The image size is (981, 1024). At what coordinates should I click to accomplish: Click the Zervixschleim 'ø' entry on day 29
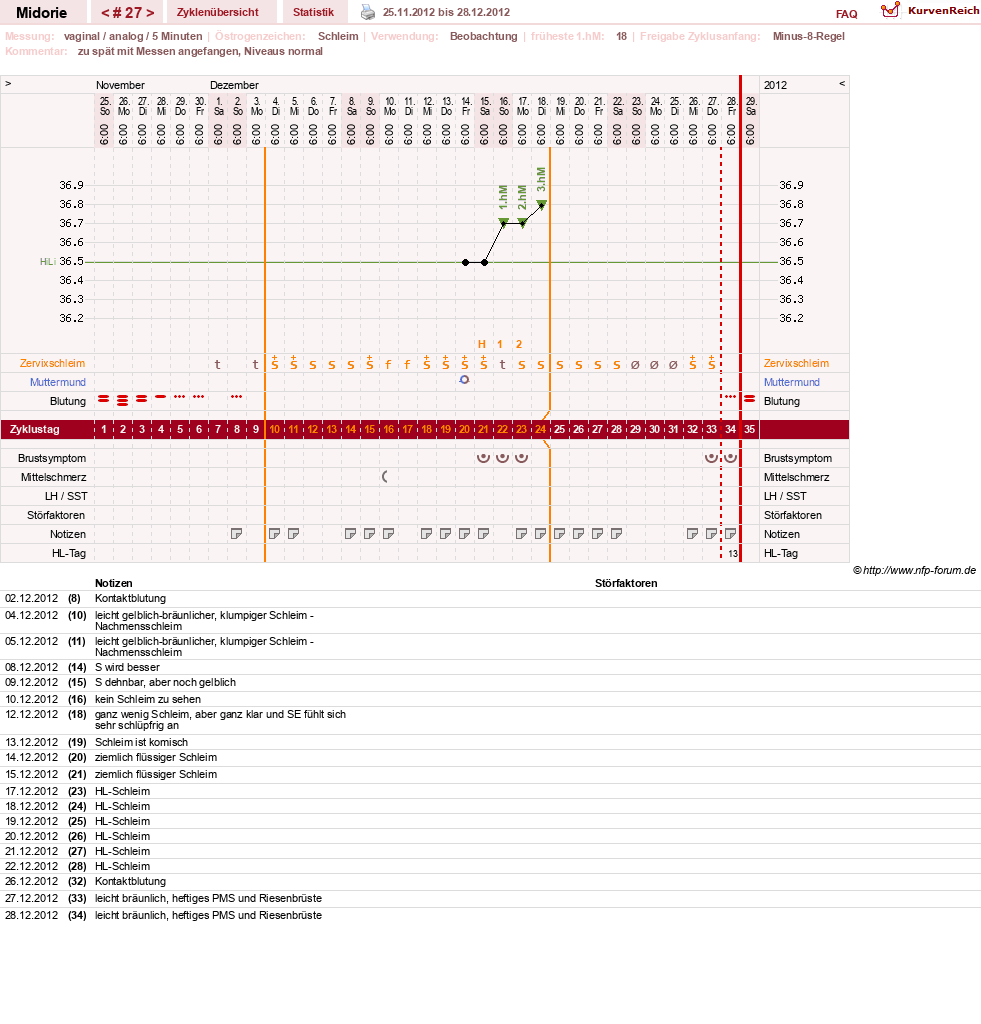[635, 364]
